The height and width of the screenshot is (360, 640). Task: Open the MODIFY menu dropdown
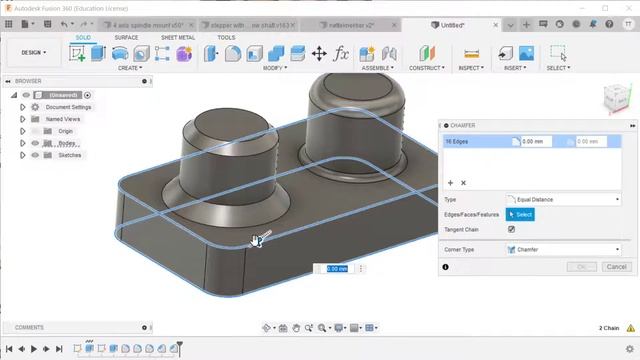tap(275, 68)
